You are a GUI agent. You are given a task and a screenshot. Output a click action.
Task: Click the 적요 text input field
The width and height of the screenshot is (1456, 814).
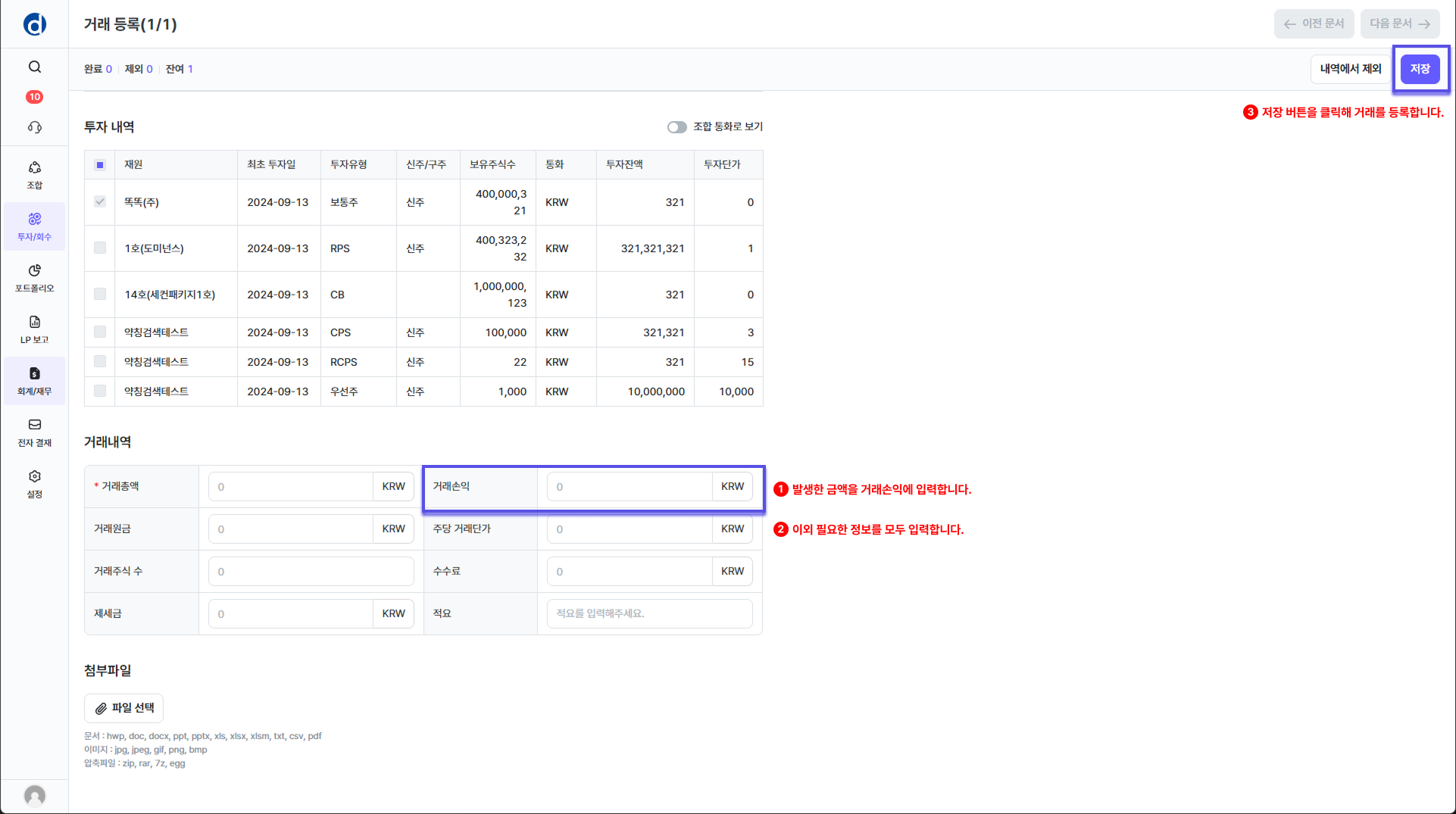click(x=649, y=614)
